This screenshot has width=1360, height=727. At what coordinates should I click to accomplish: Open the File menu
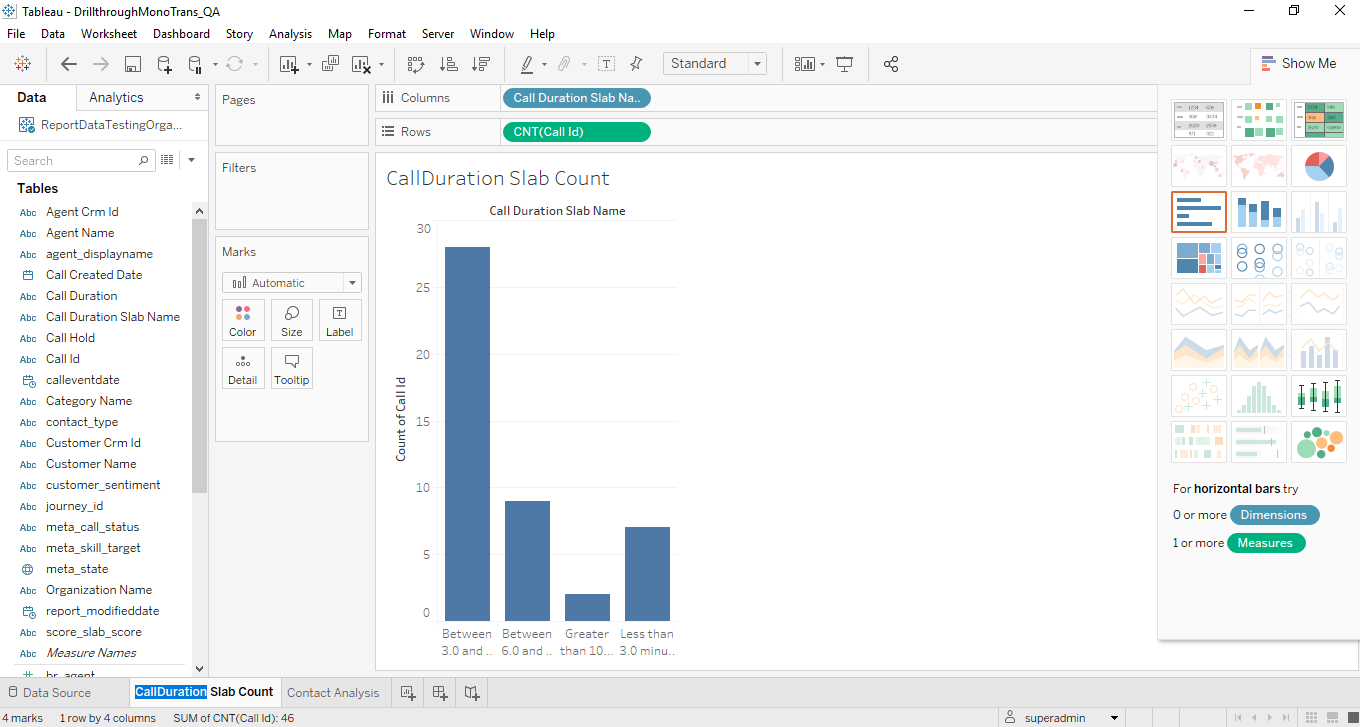coord(16,34)
